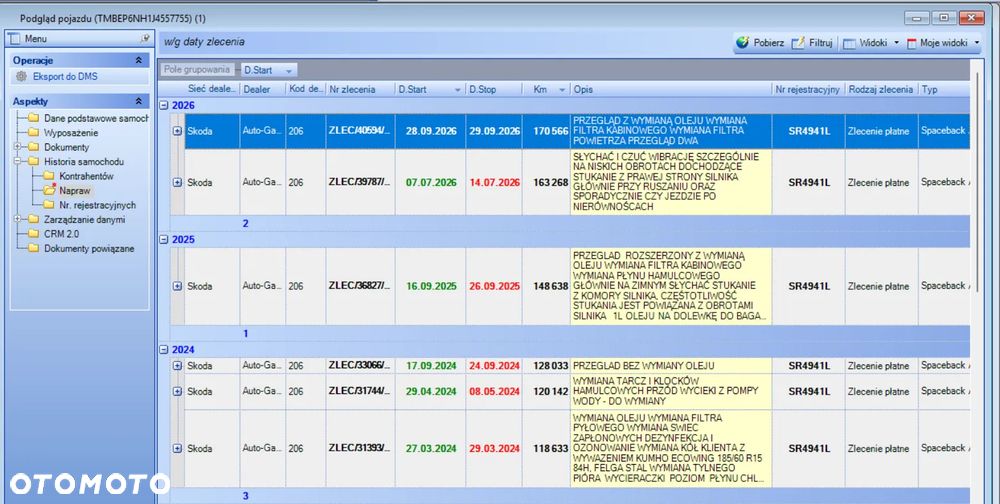Select Dane podstawowe samochodu tree item
The image size is (1000, 504).
coord(96,118)
